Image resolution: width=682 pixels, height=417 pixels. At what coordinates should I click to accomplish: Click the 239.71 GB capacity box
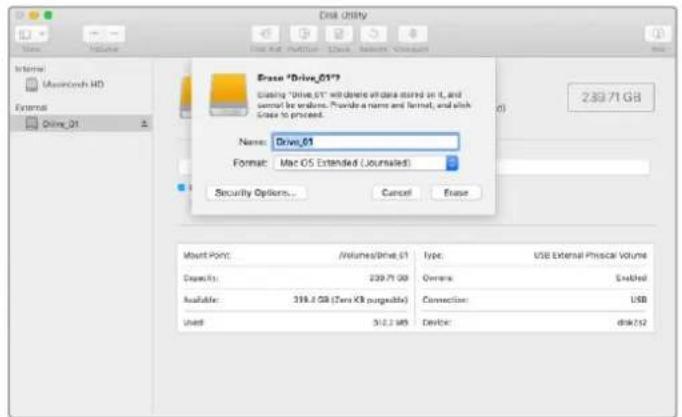pos(611,97)
